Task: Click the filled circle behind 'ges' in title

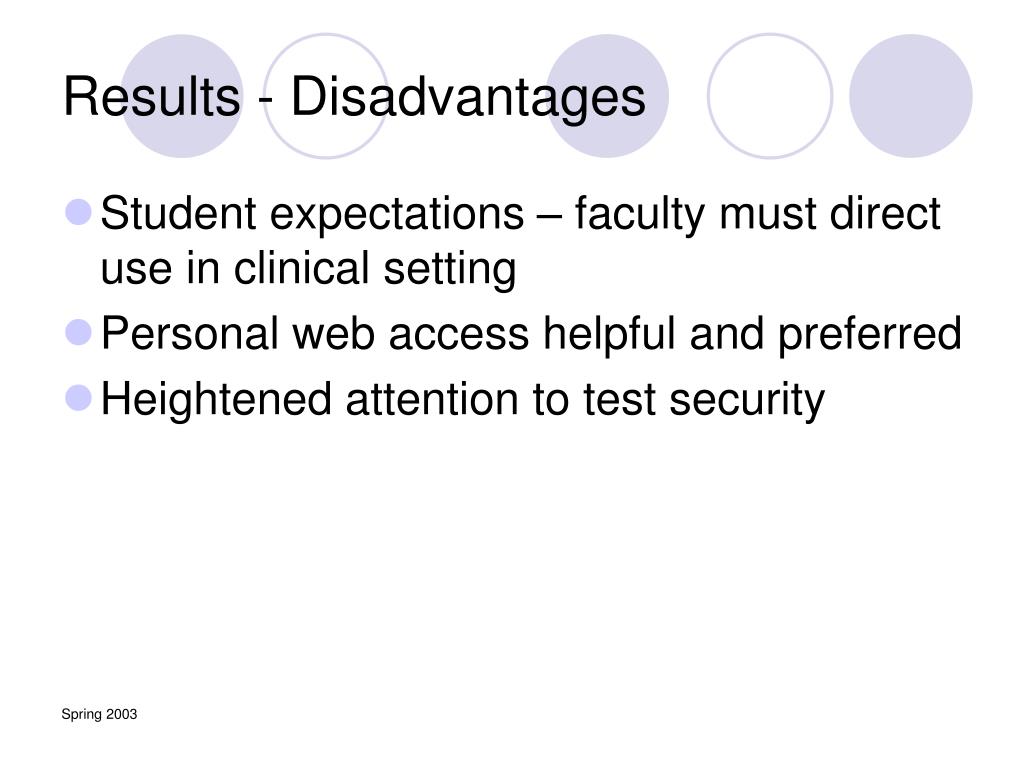Action: click(x=607, y=96)
